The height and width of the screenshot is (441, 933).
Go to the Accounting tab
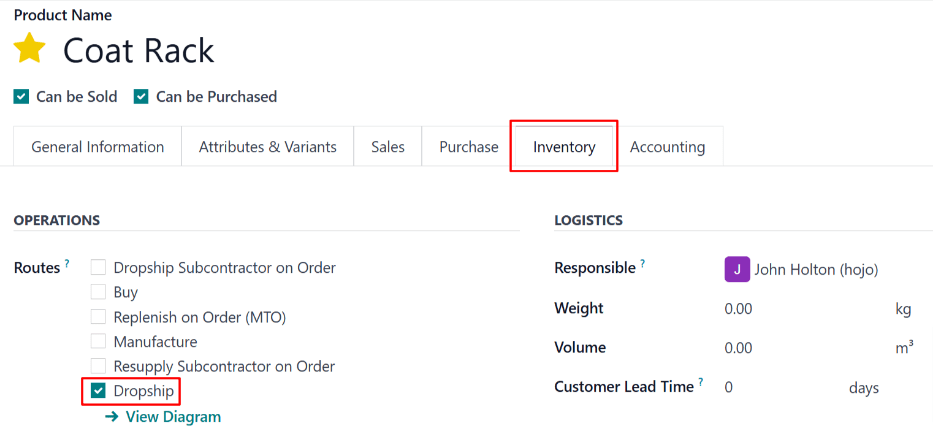(667, 147)
